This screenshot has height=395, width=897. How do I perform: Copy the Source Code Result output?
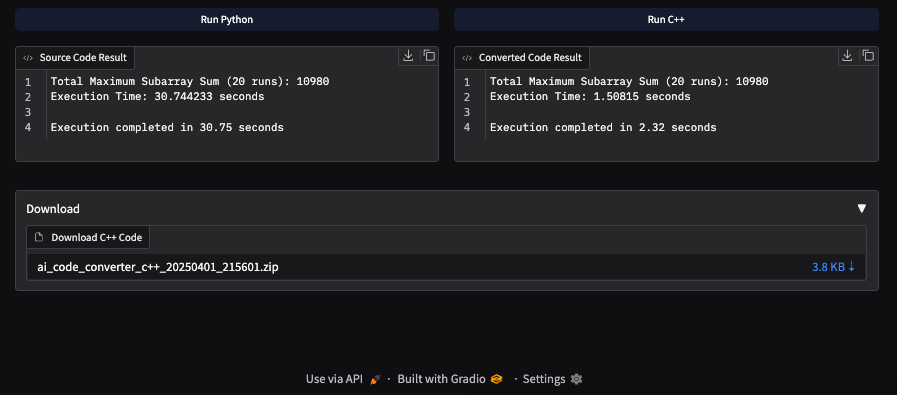pos(429,56)
